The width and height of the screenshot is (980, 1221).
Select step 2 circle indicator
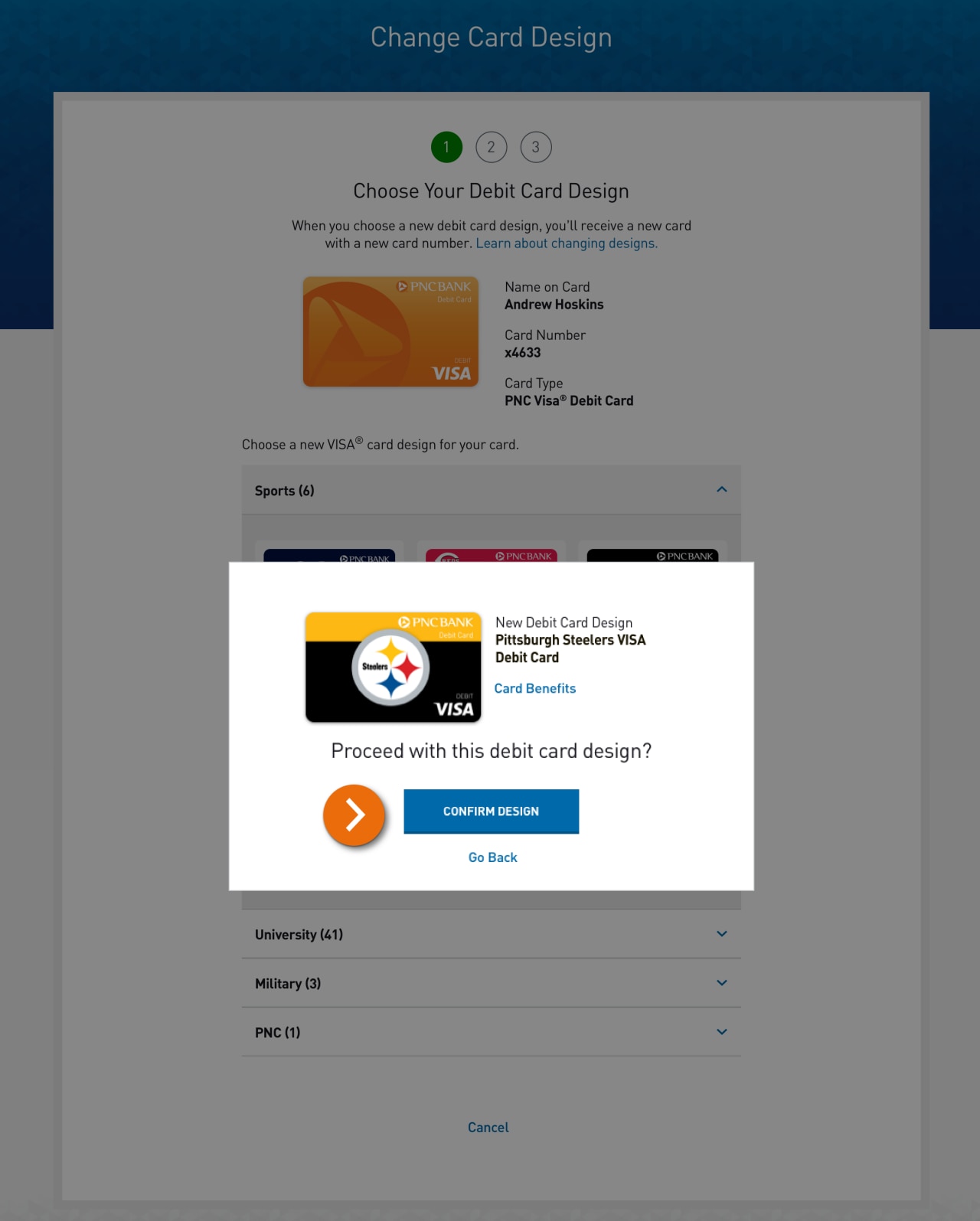click(x=492, y=147)
